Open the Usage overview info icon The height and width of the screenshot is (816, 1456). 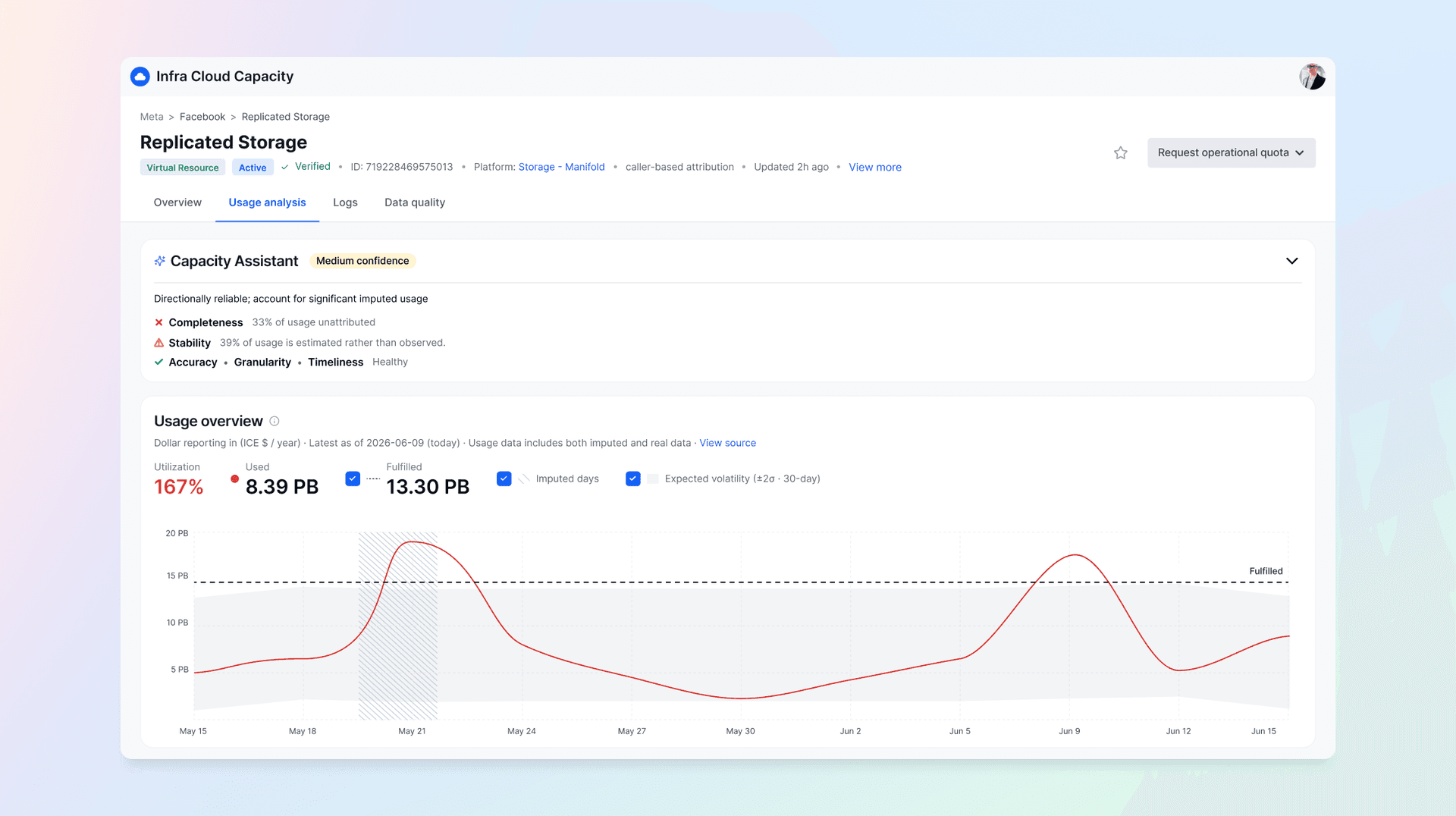point(275,421)
